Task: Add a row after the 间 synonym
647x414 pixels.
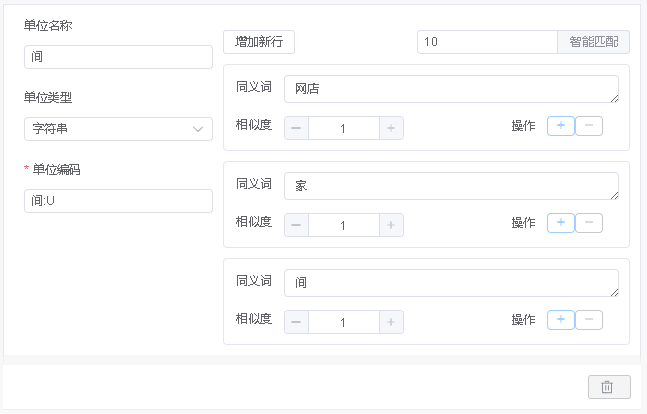Action: 561,320
